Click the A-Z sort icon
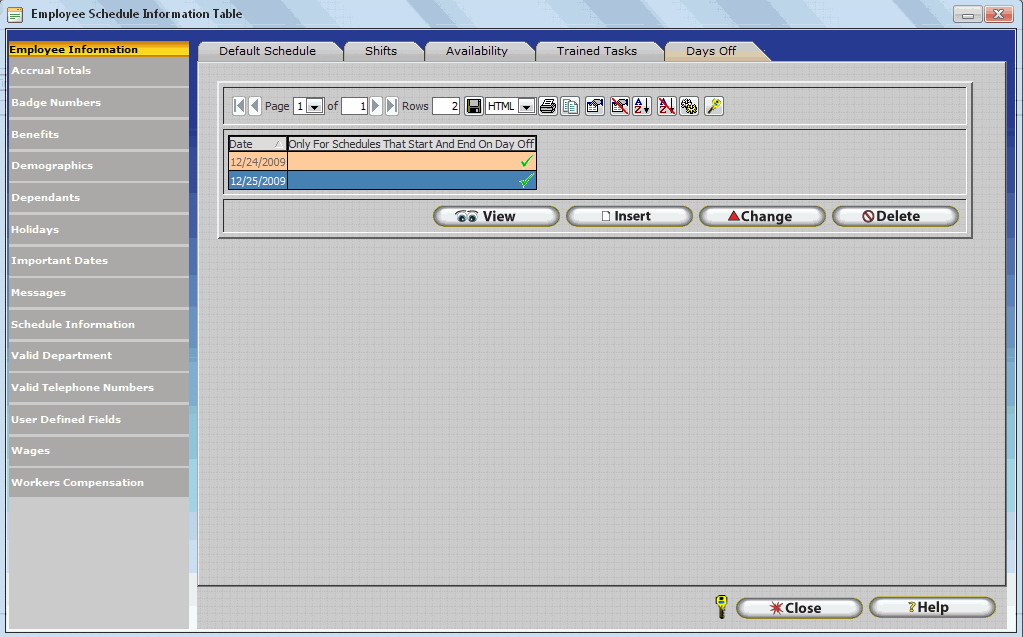This screenshot has width=1023, height=637. 642,106
